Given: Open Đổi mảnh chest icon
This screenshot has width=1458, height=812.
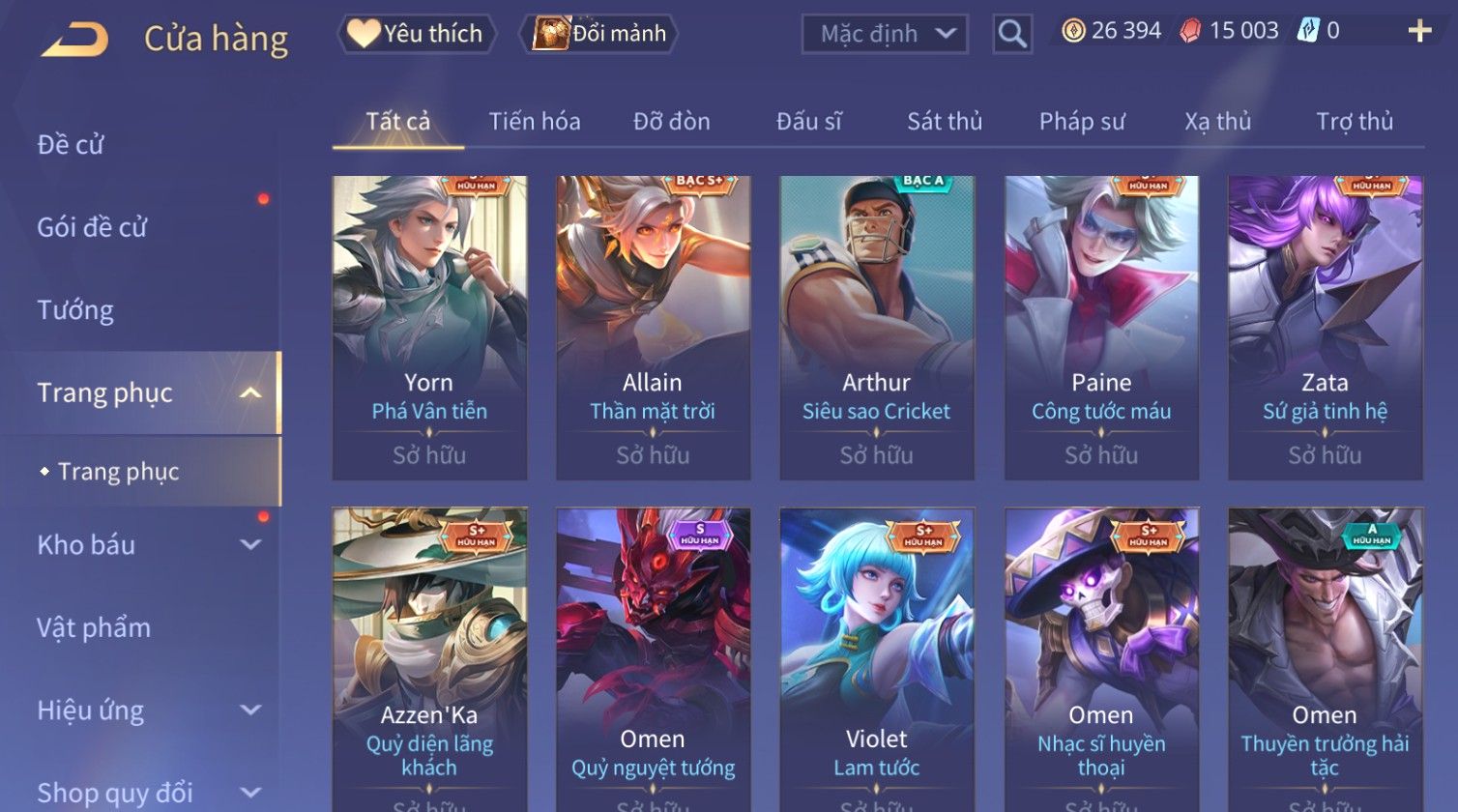Looking at the screenshot, I should 598,34.
